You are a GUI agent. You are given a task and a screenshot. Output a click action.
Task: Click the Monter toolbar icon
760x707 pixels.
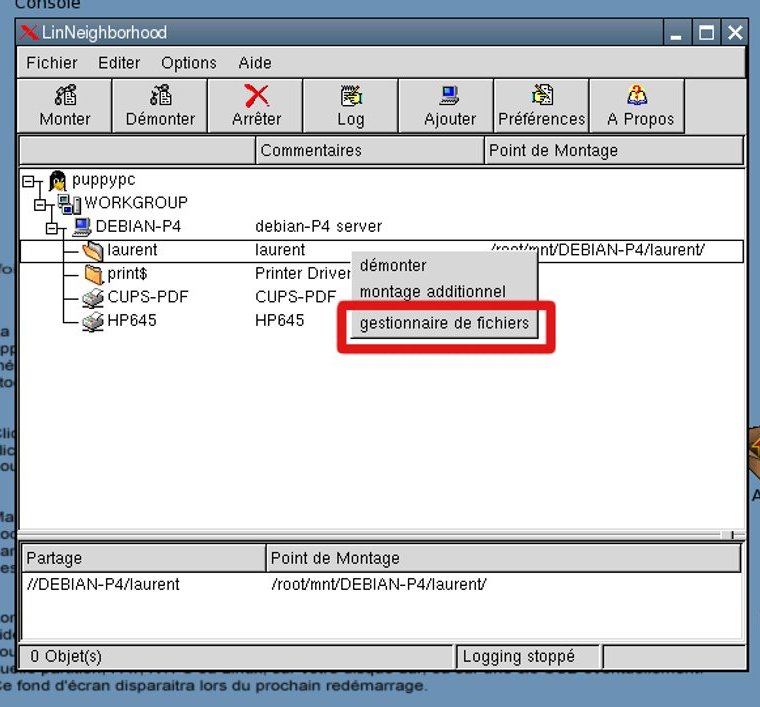[65, 96]
